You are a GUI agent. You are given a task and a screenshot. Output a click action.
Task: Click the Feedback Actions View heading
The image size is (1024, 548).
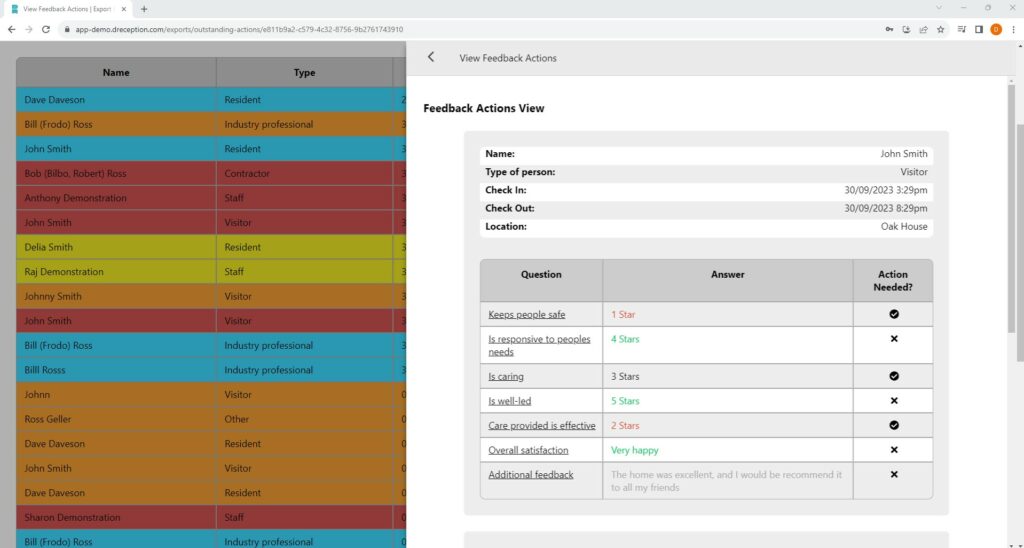(483, 108)
